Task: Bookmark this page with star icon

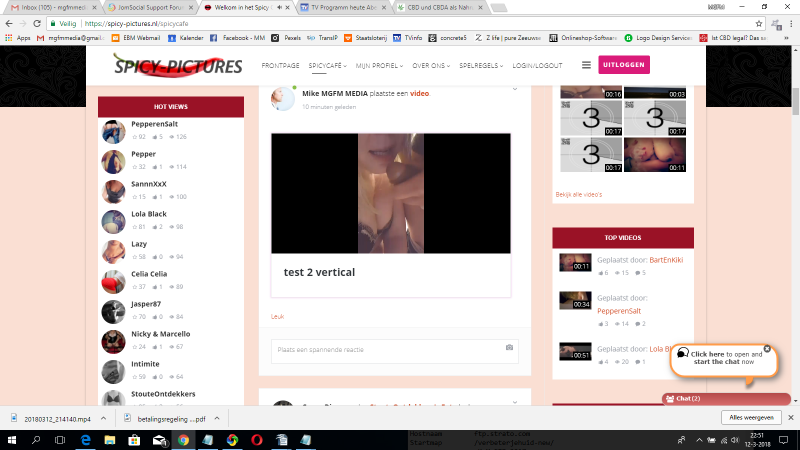Action: click(x=759, y=23)
